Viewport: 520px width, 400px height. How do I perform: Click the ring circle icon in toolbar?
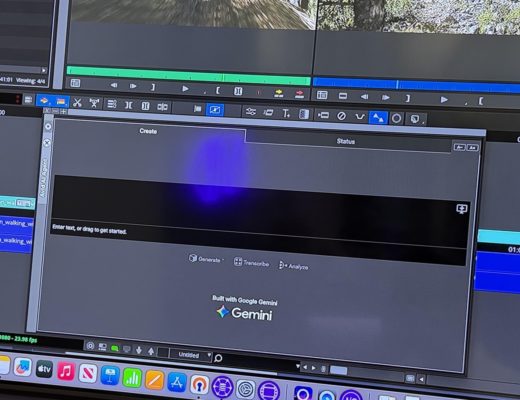click(x=396, y=119)
